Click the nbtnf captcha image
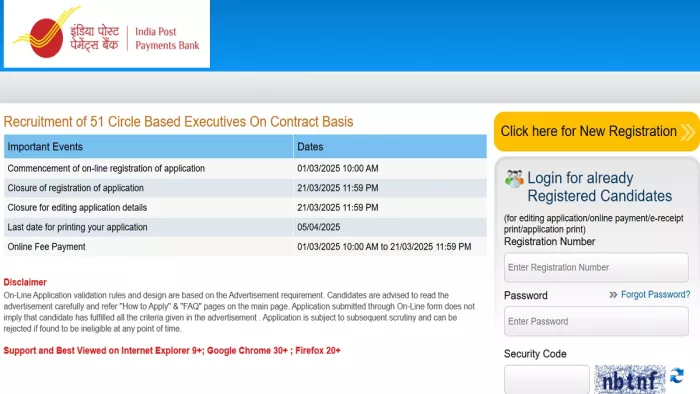The width and height of the screenshot is (700, 394). [629, 379]
